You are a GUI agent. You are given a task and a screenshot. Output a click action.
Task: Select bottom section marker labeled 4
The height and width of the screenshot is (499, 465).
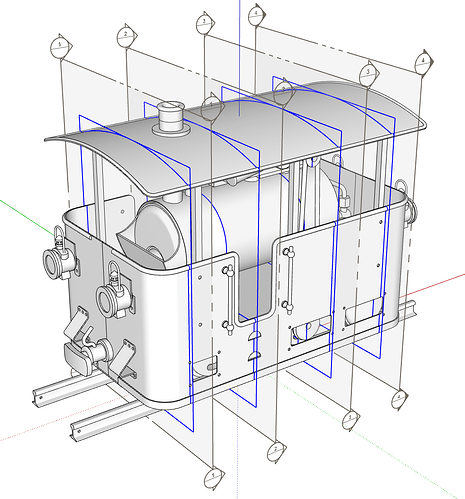399,399
